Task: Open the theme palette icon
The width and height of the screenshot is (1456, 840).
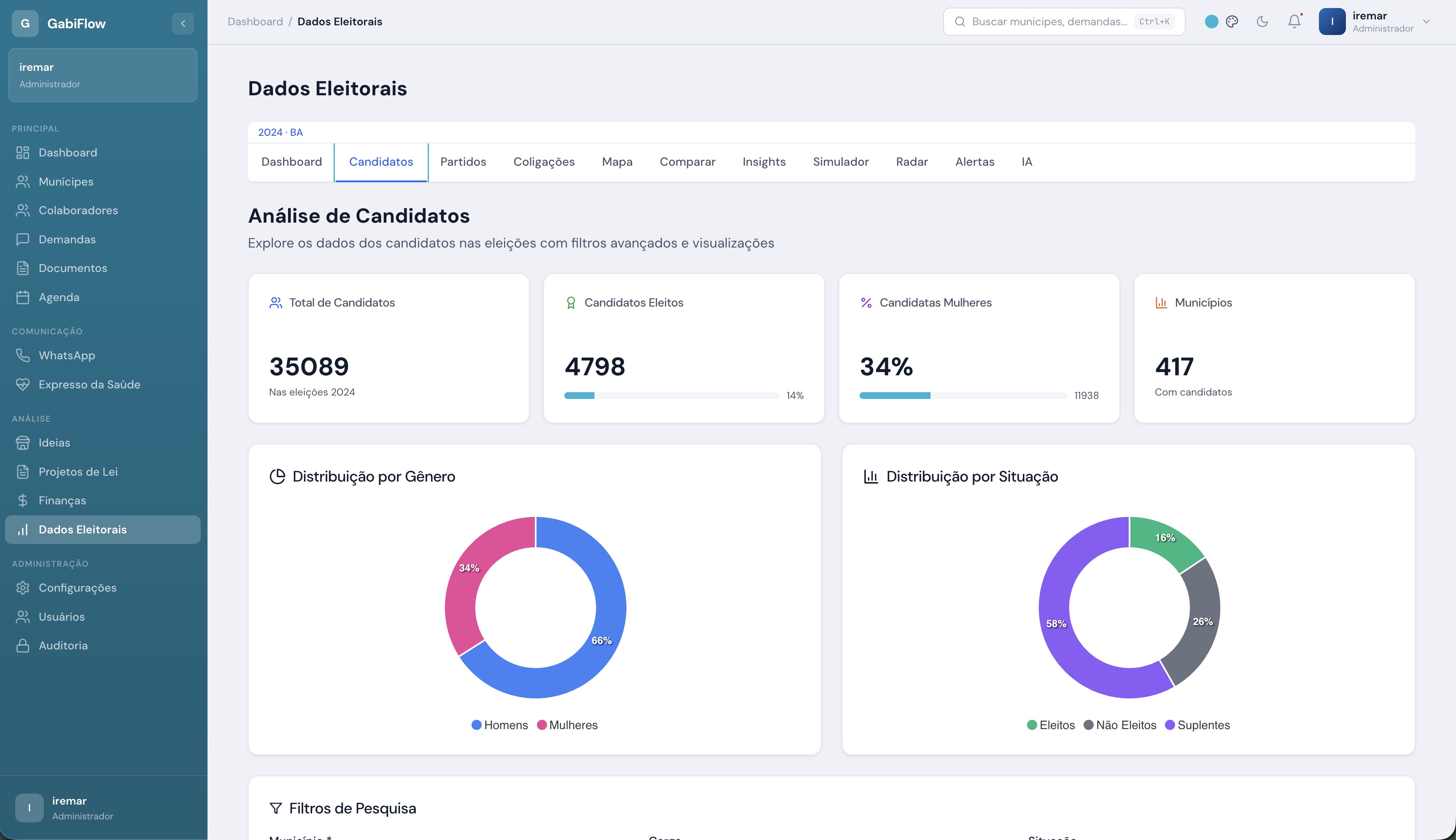Action: tap(1232, 22)
